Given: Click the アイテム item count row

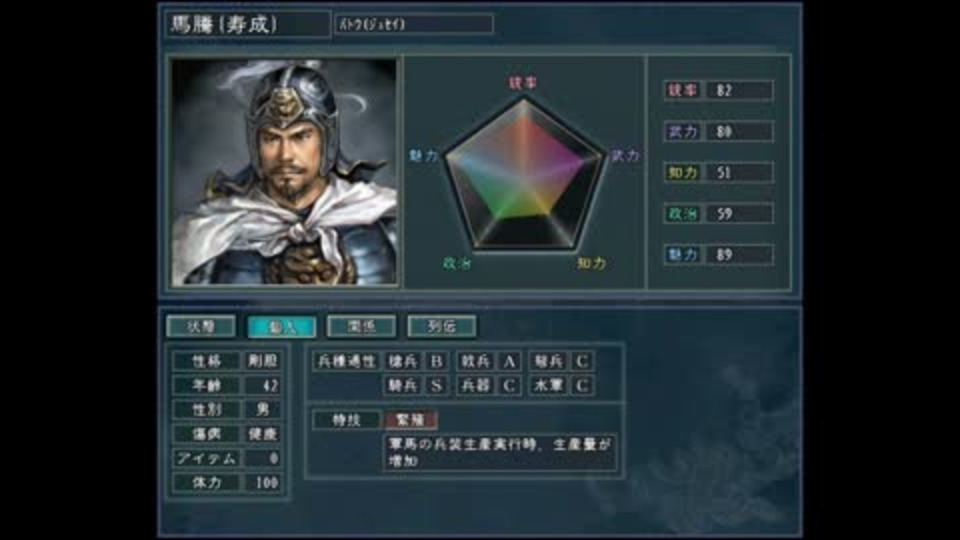Looking at the screenshot, I should [227, 458].
